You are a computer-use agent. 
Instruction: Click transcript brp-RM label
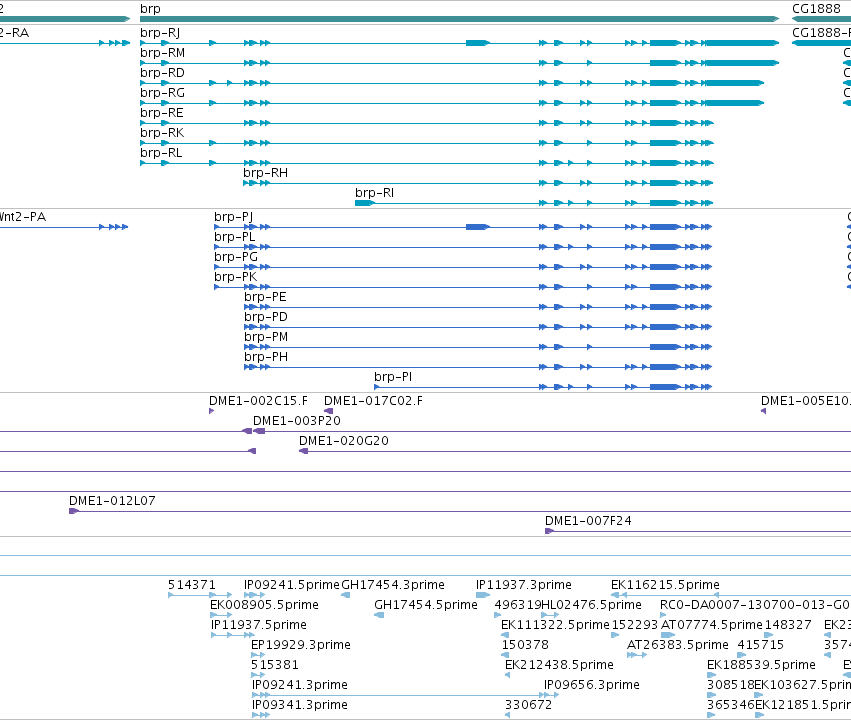tap(162, 53)
